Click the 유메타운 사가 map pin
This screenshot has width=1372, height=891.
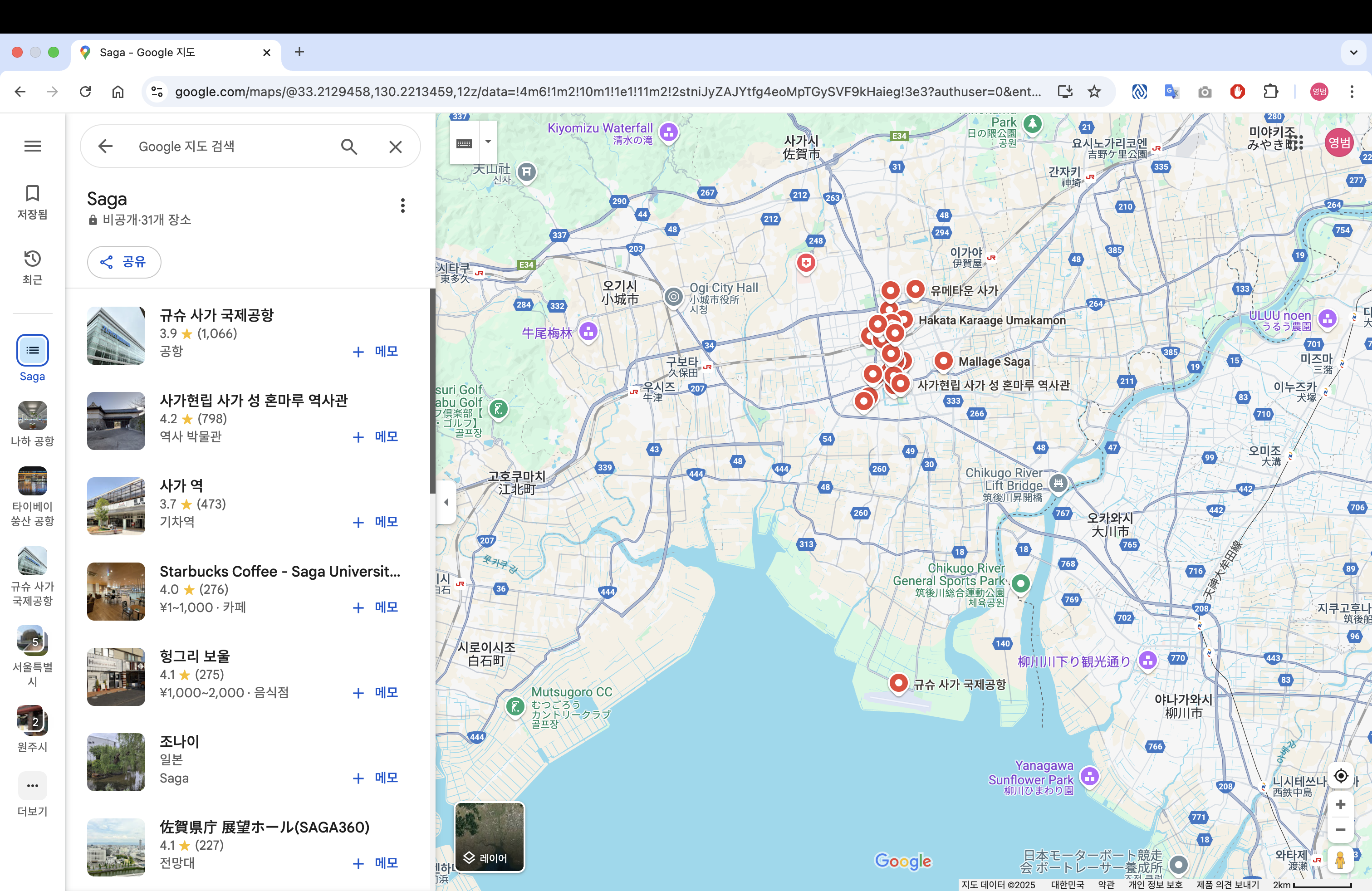coord(916,289)
